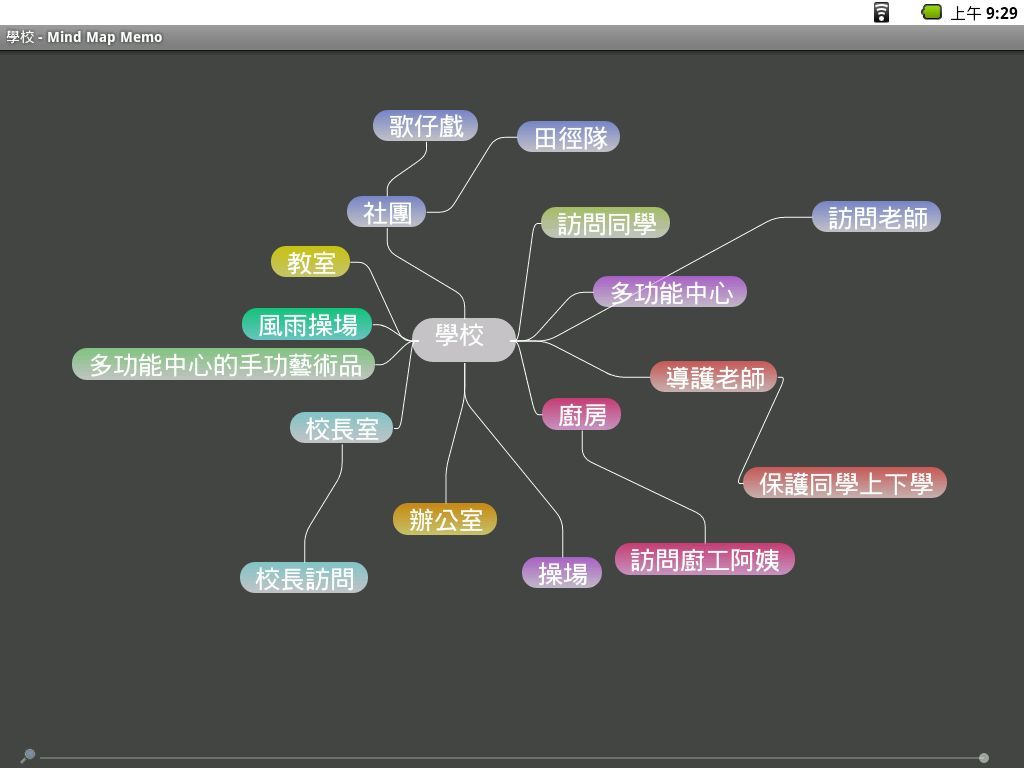
Task: Select the 校長室 node
Action: [x=341, y=428]
